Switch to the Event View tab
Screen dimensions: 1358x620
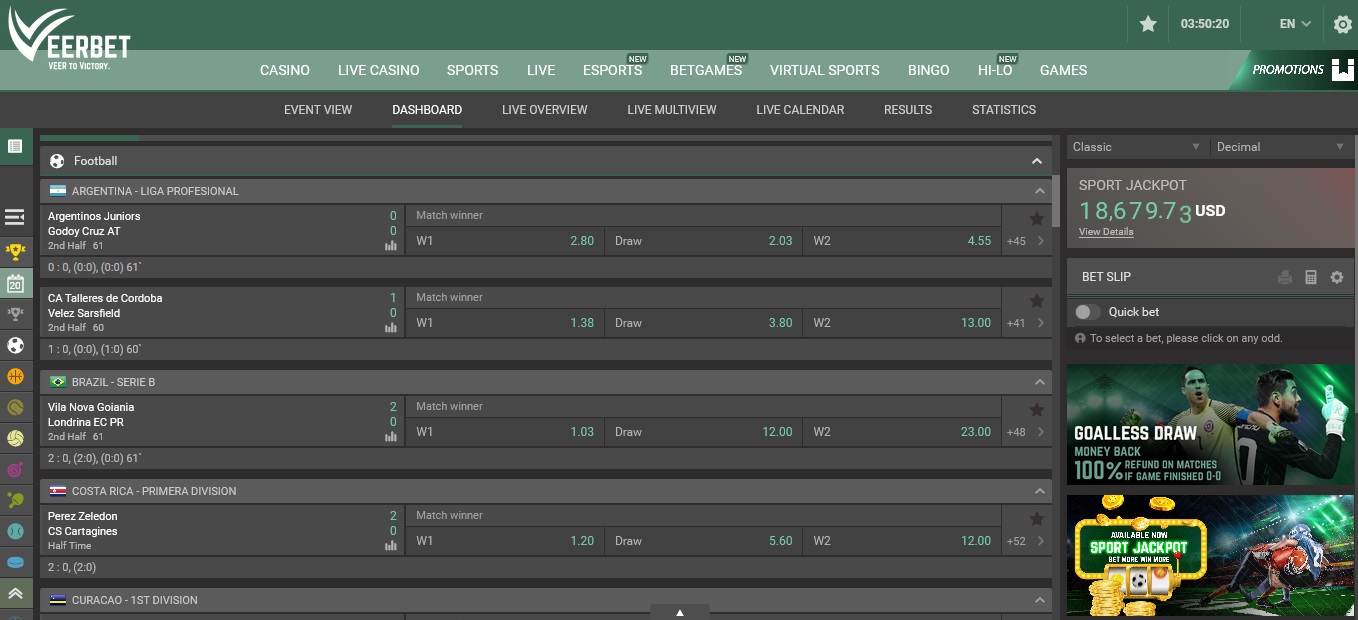pos(318,110)
